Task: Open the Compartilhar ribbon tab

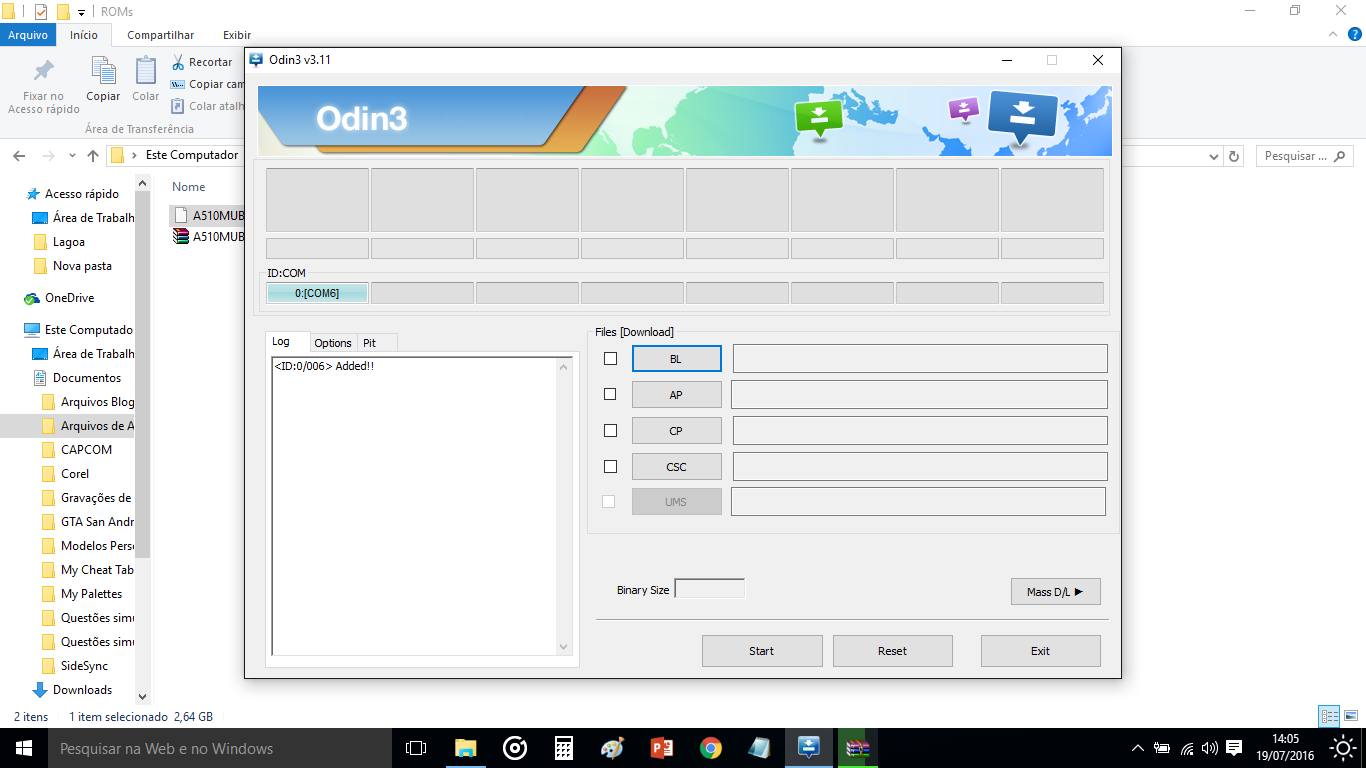Action: [x=161, y=35]
